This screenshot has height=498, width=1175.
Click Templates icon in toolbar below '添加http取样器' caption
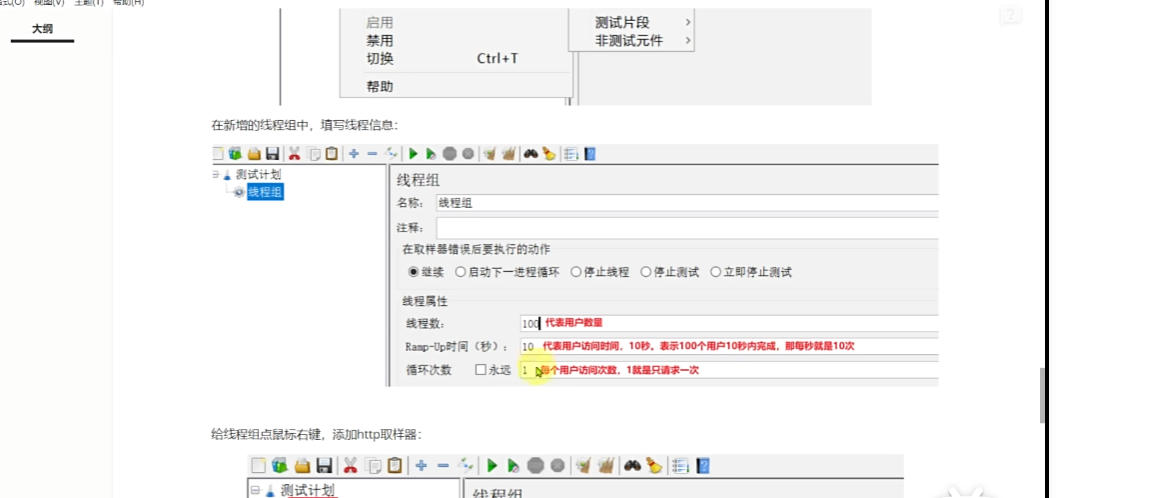[x=280, y=466]
